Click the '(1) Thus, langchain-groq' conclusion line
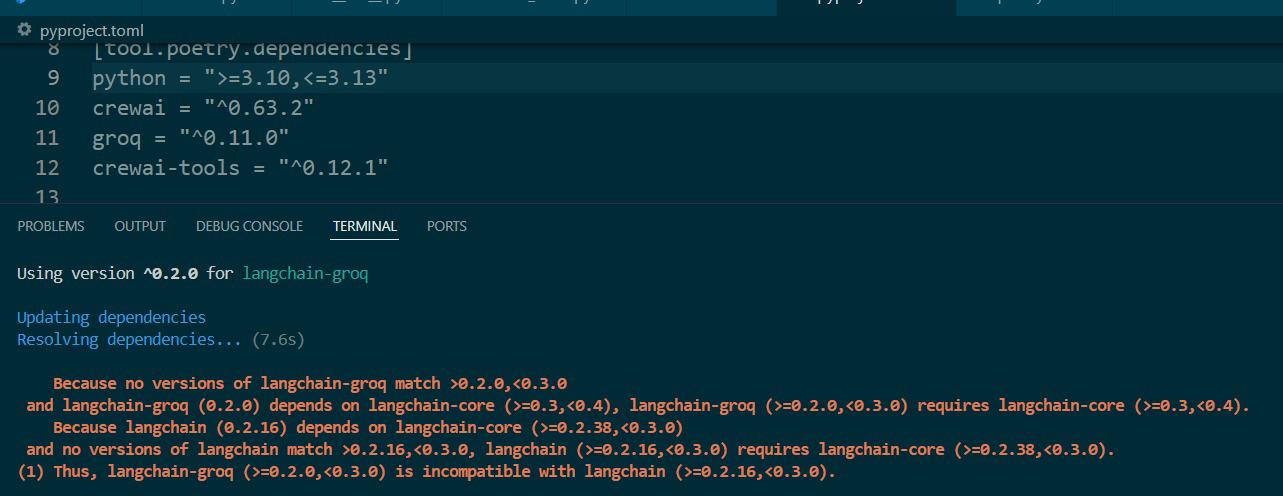1283x496 pixels. [427, 471]
